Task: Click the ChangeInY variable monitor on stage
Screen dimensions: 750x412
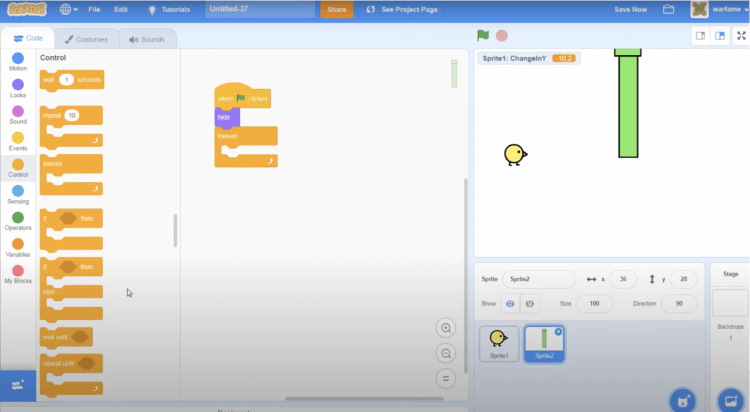Action: tap(529, 58)
